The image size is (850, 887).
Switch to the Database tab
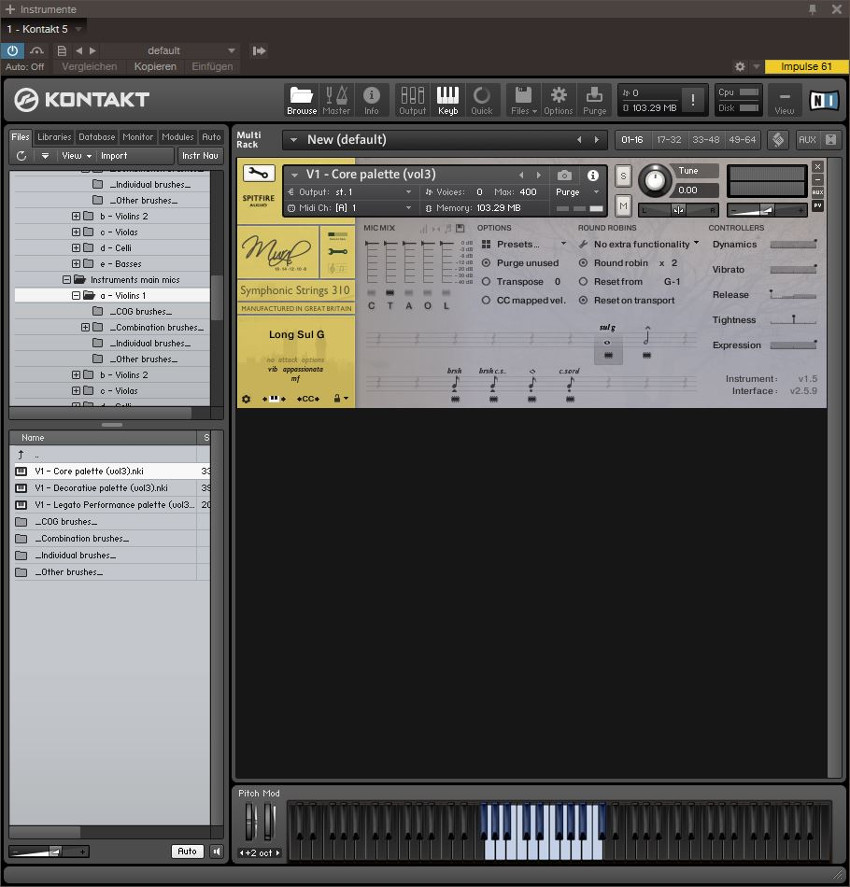click(96, 137)
